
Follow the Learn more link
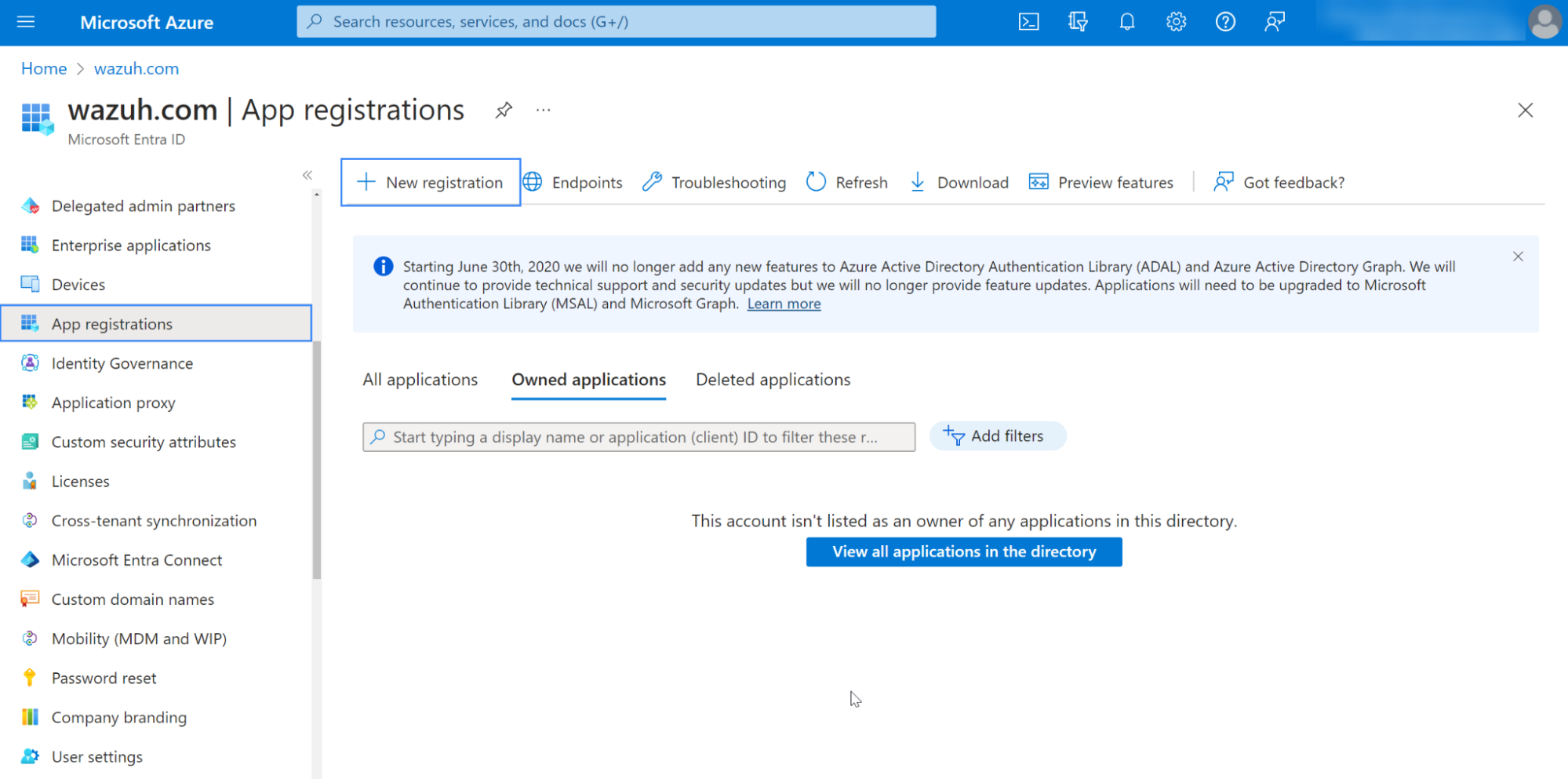click(x=784, y=304)
